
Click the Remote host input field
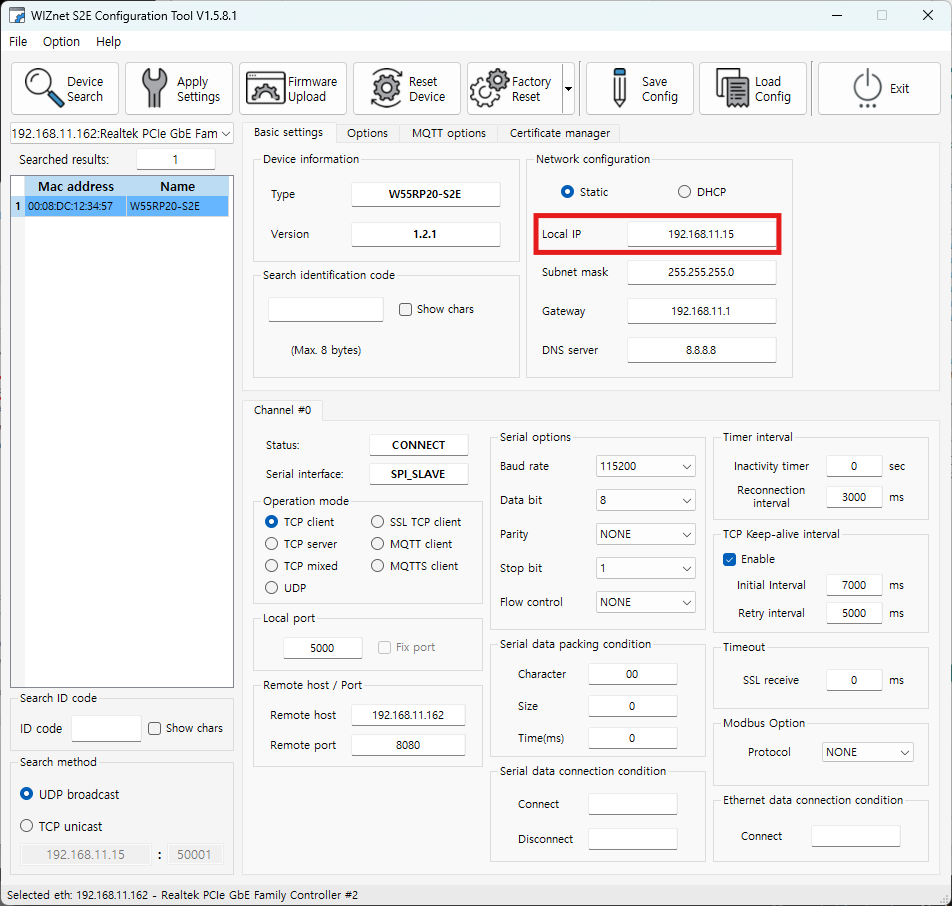click(x=408, y=715)
